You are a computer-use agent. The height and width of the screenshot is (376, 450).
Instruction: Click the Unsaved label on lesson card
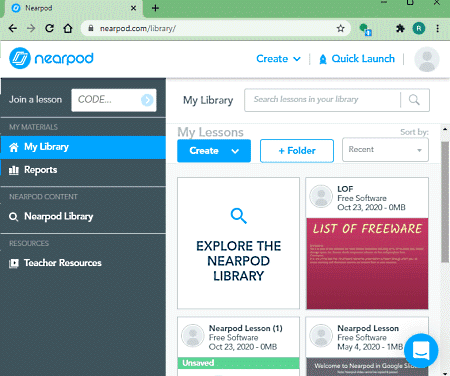click(198, 363)
